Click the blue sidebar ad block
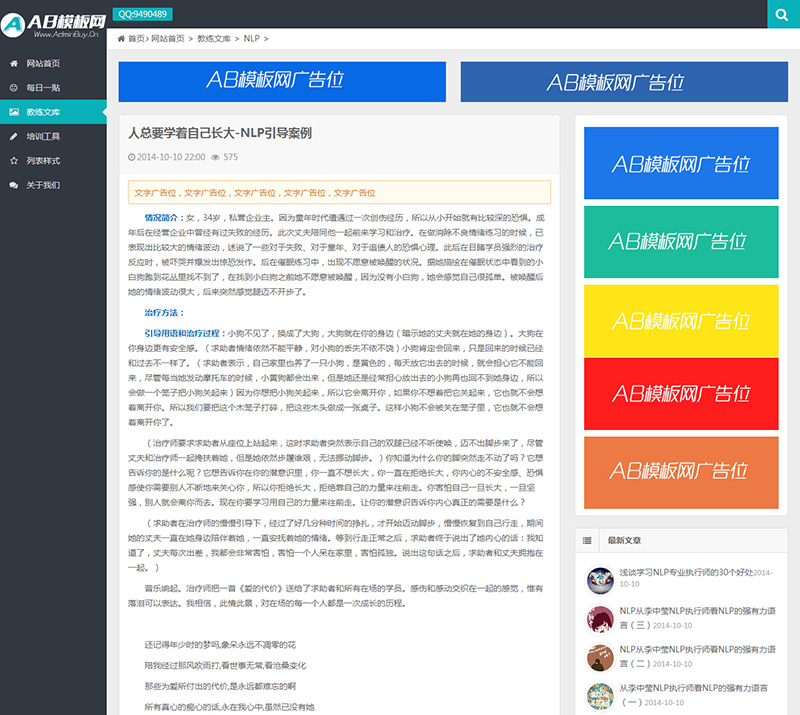 tap(681, 163)
